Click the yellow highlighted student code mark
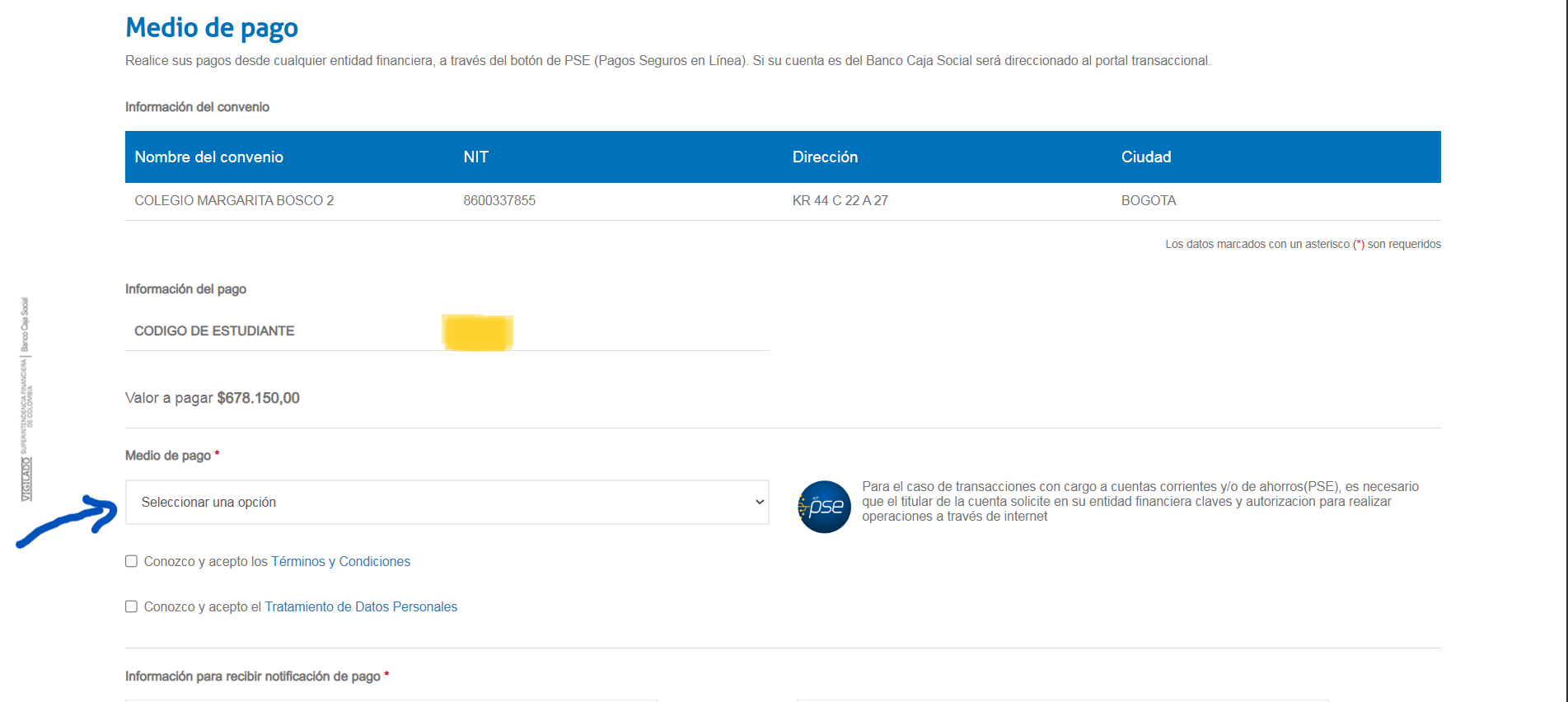The width and height of the screenshot is (1568, 702). click(x=477, y=332)
